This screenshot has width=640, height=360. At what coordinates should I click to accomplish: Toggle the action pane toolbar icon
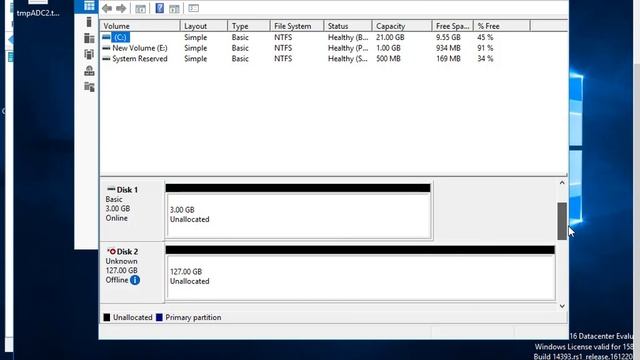coord(174,8)
